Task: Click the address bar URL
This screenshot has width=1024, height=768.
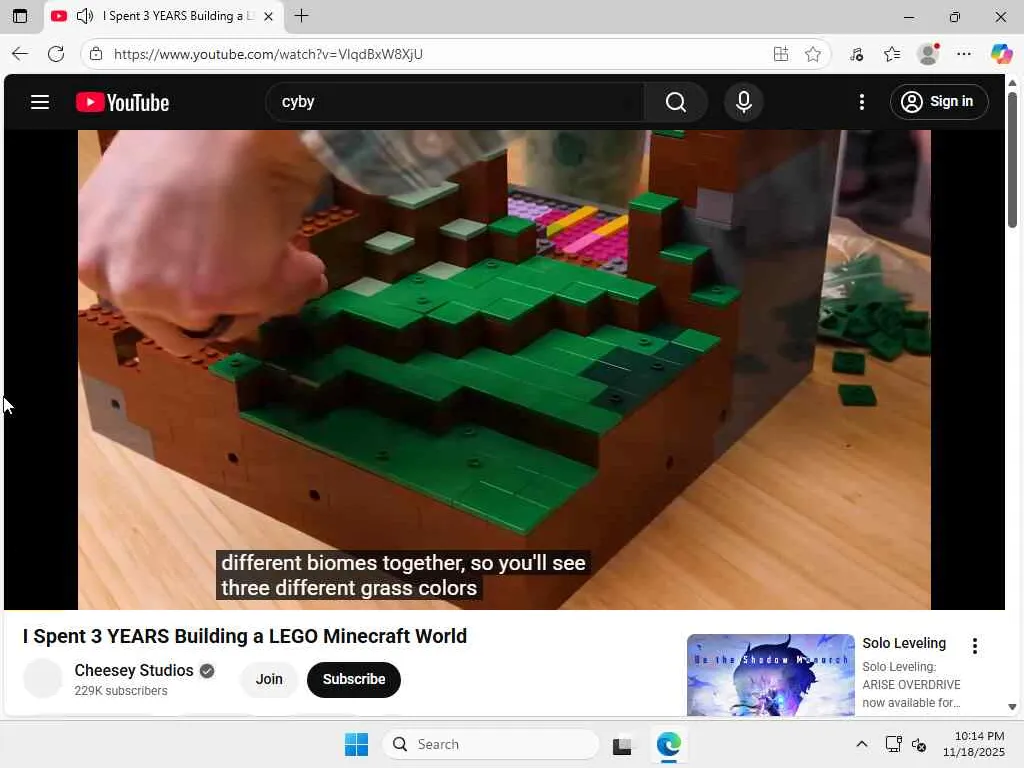Action: pos(268,54)
